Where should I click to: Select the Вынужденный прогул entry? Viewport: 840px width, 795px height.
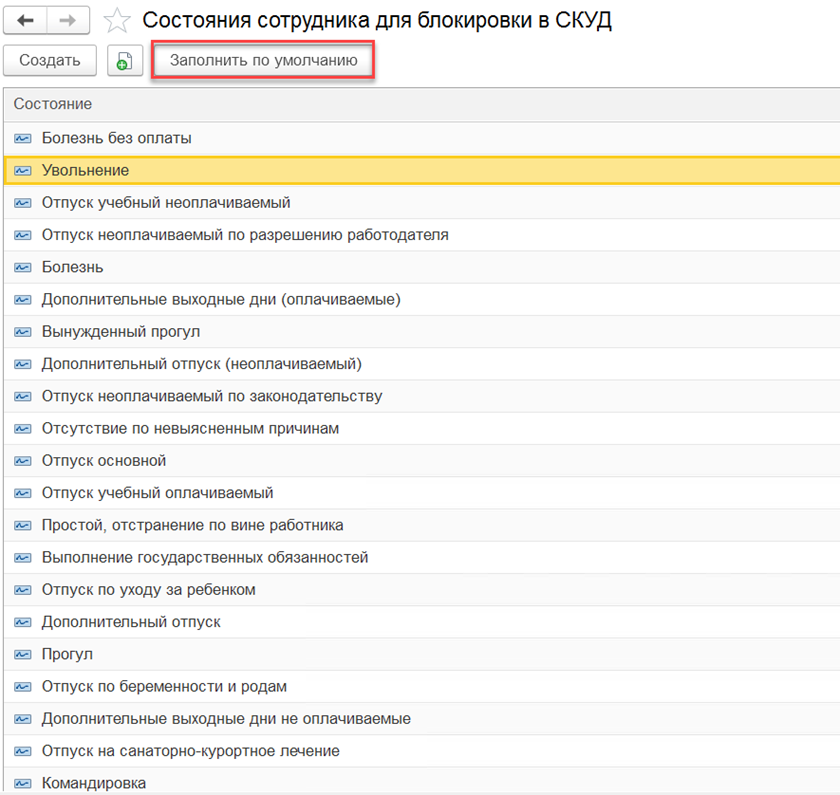pos(121,332)
